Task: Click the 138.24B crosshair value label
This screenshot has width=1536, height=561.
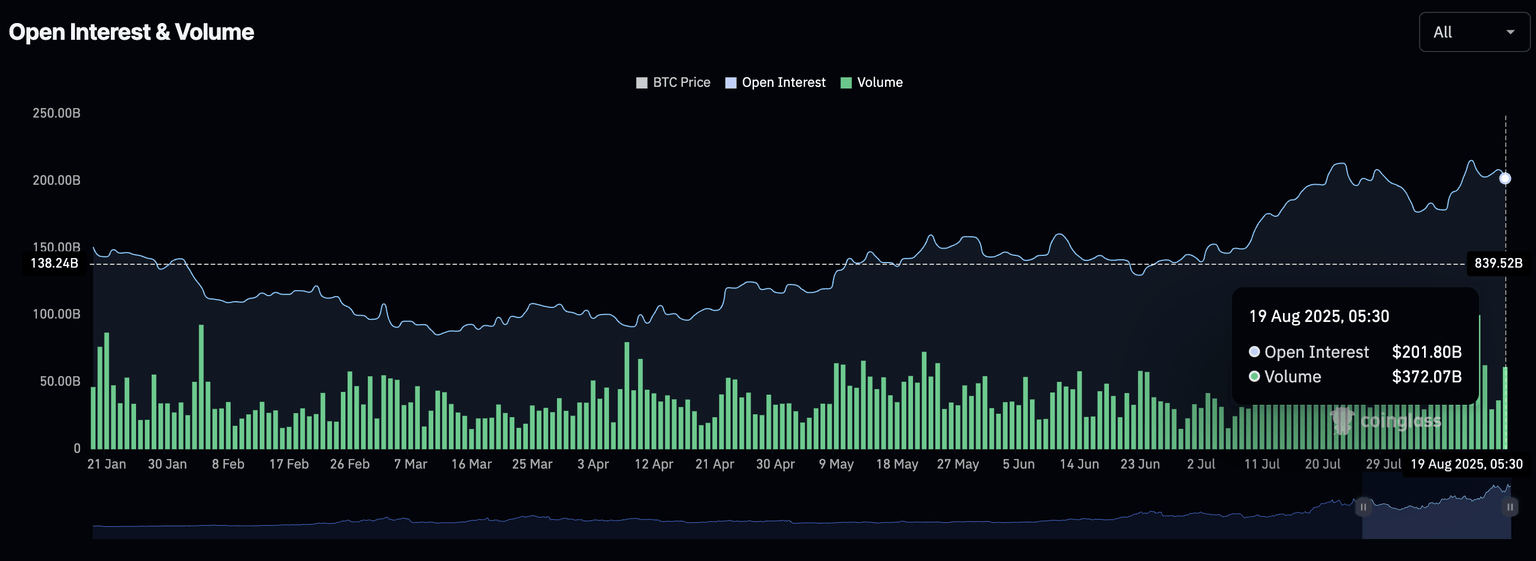Action: click(54, 264)
